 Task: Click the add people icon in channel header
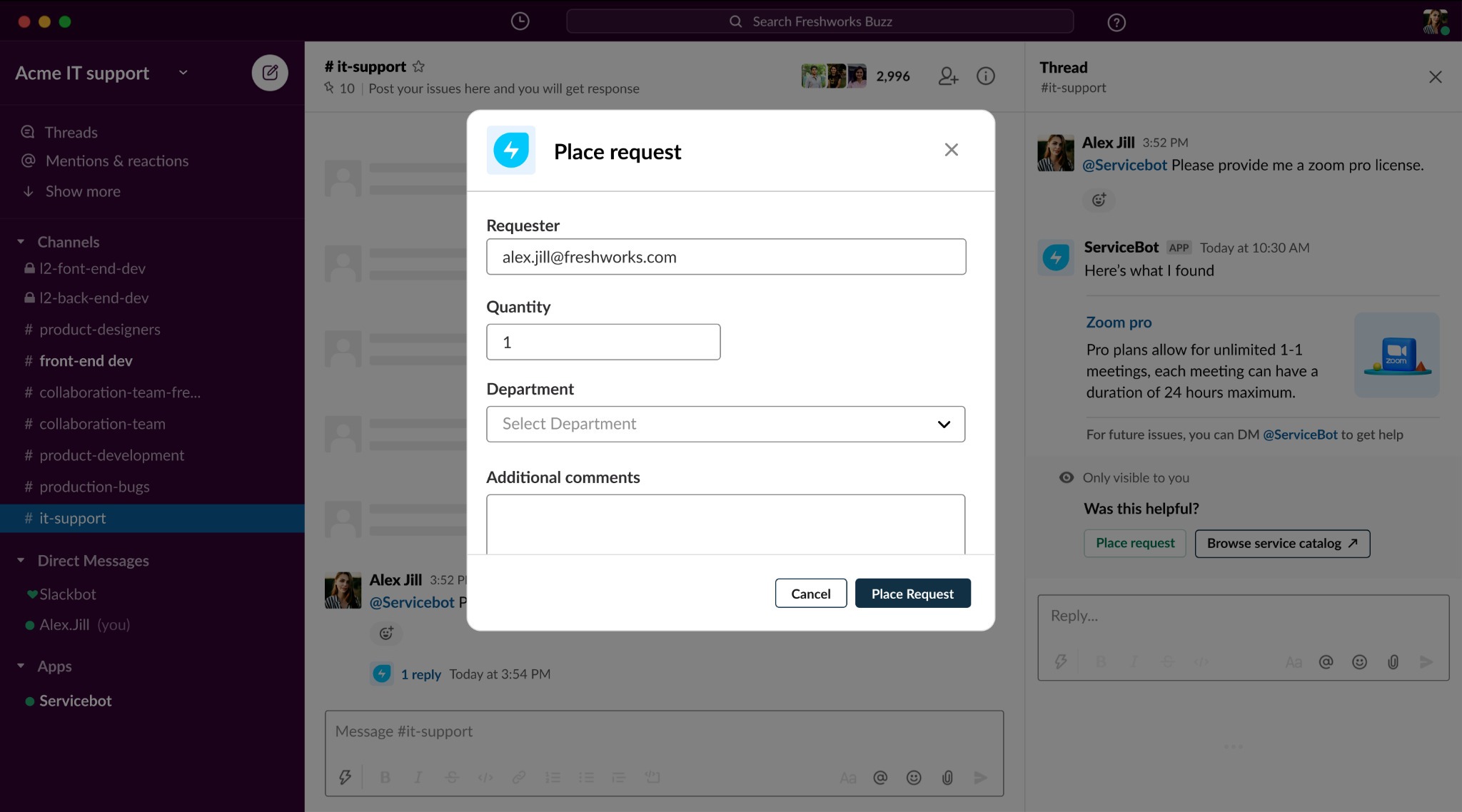point(947,76)
